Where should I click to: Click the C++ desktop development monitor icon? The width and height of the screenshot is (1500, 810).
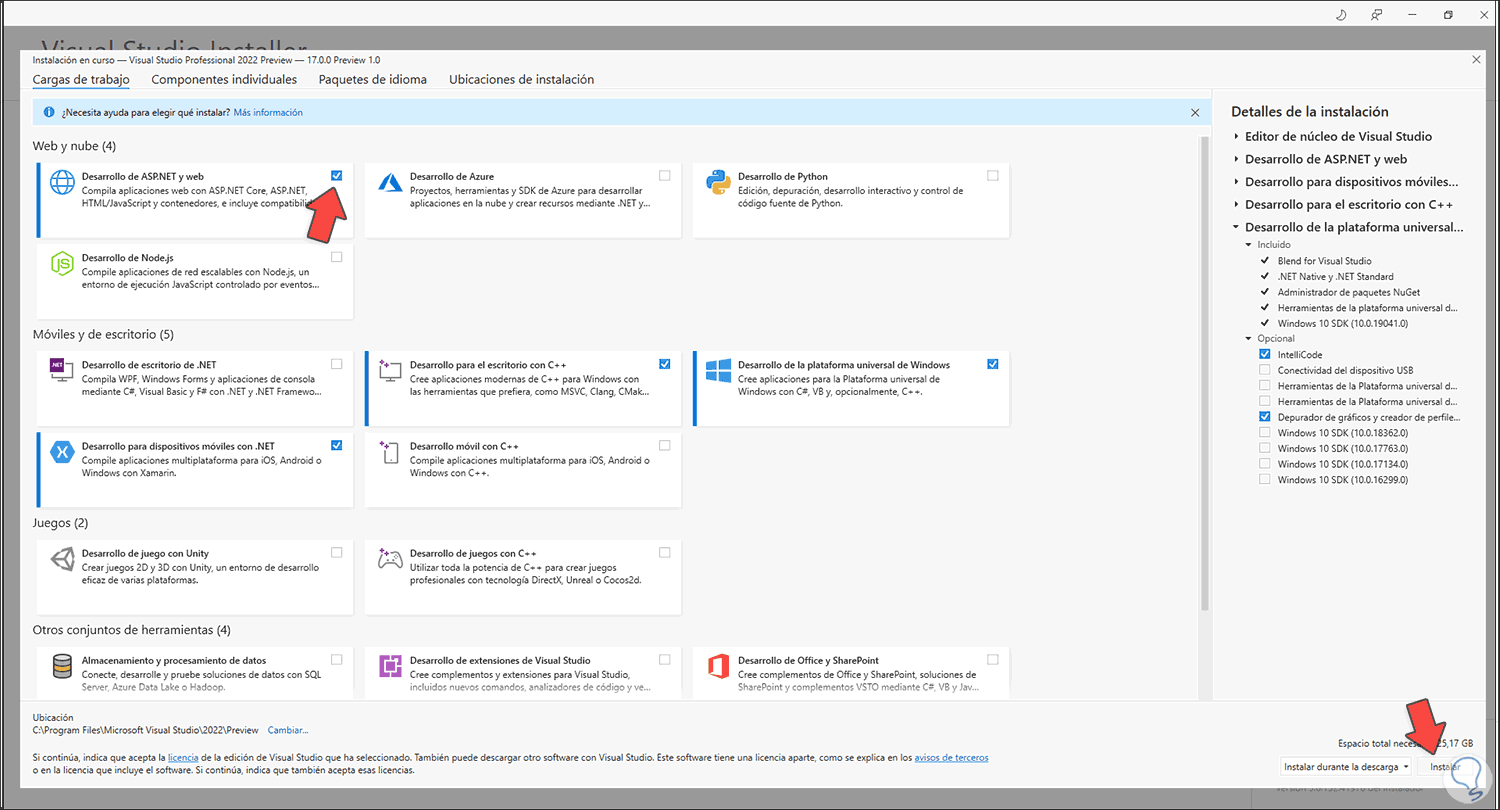[390, 370]
